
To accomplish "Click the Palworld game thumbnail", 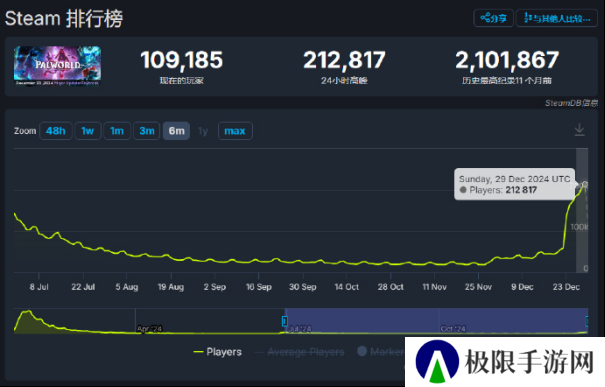I will click(x=57, y=66).
